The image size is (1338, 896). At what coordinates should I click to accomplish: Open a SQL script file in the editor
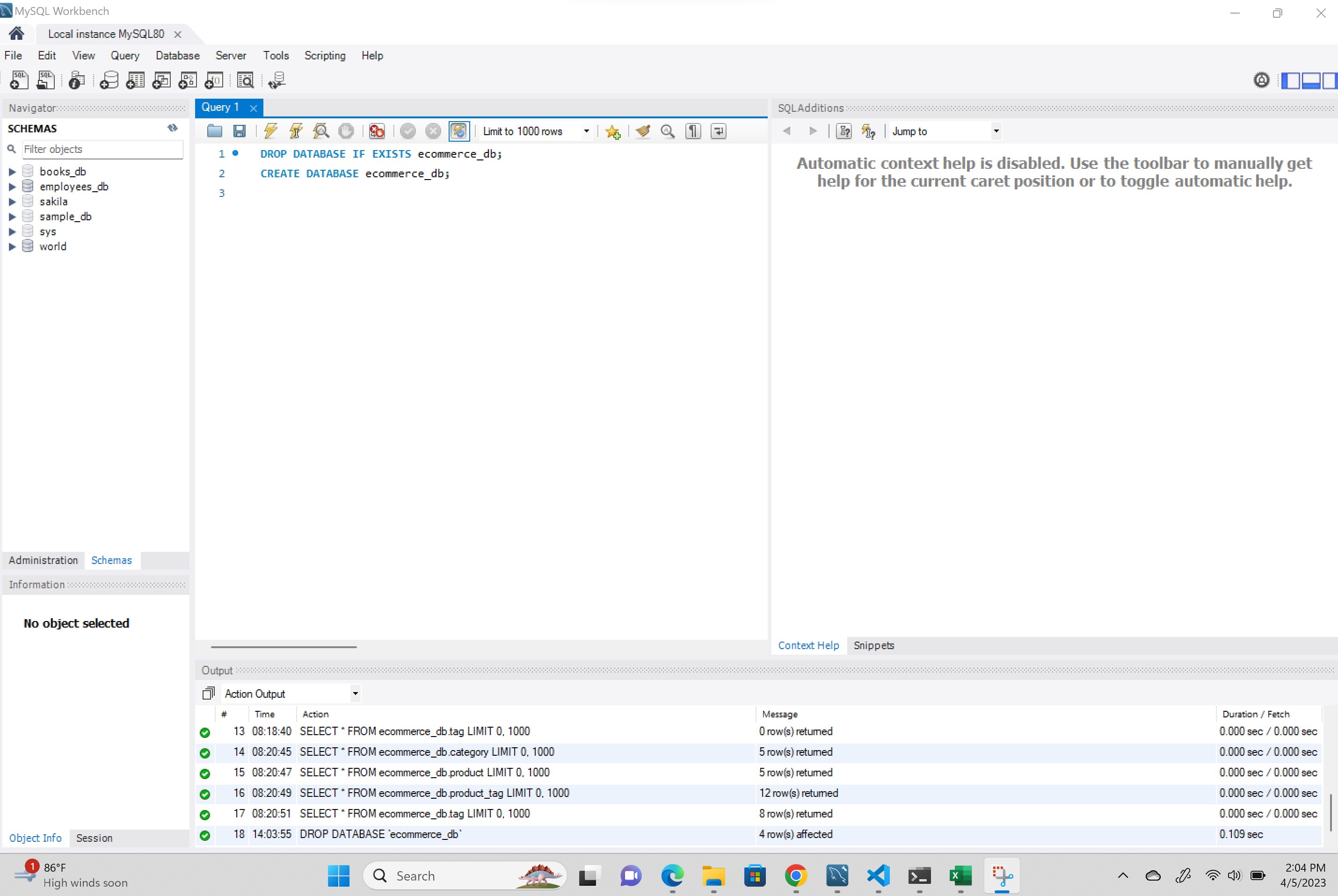pos(214,131)
